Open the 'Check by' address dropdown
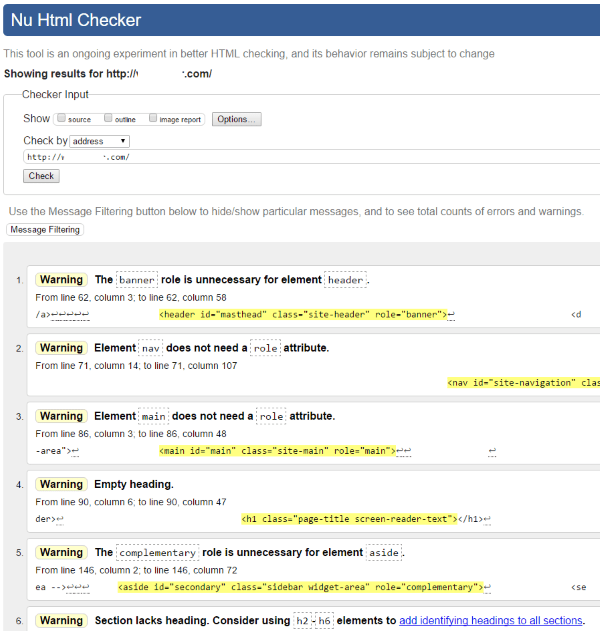This screenshot has height=631, width=600. [x=99, y=141]
